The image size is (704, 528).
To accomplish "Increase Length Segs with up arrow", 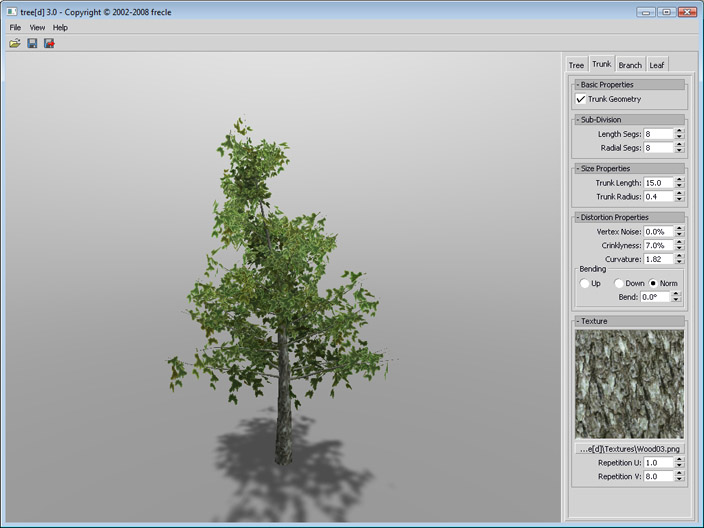I will pyautogui.click(x=679, y=131).
